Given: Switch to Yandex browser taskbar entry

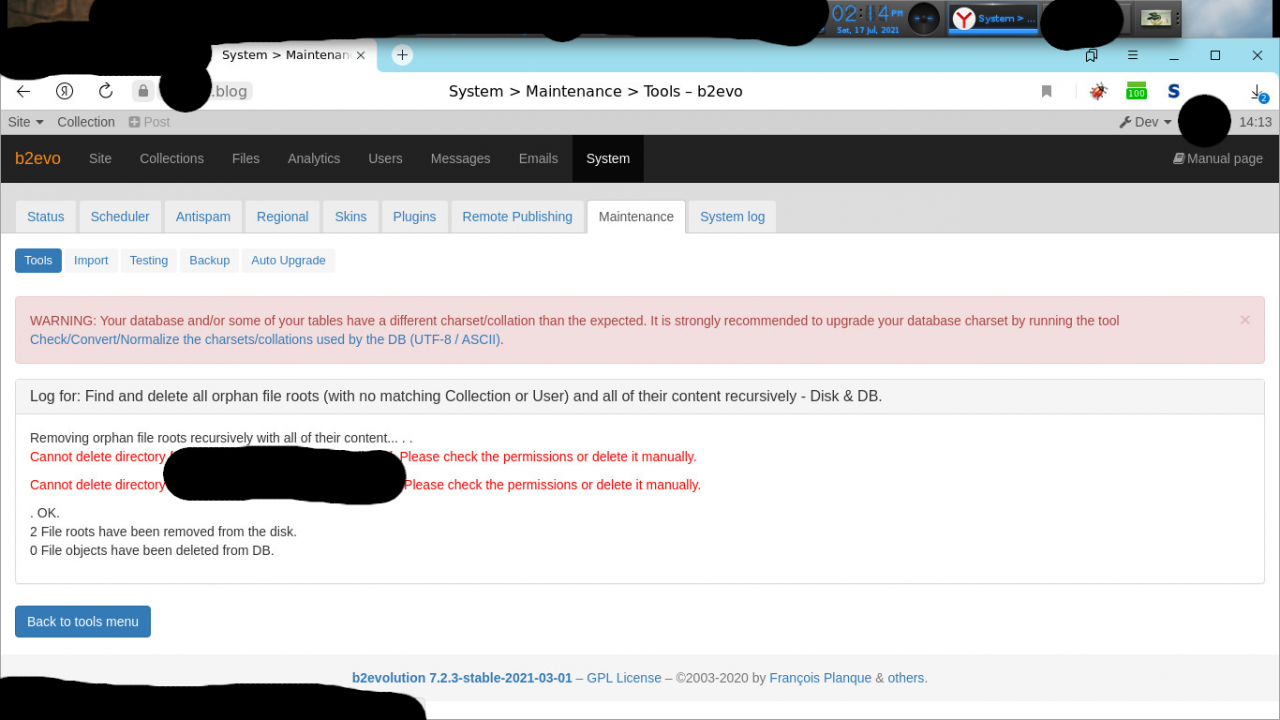Looking at the screenshot, I should pyautogui.click(x=994, y=18).
